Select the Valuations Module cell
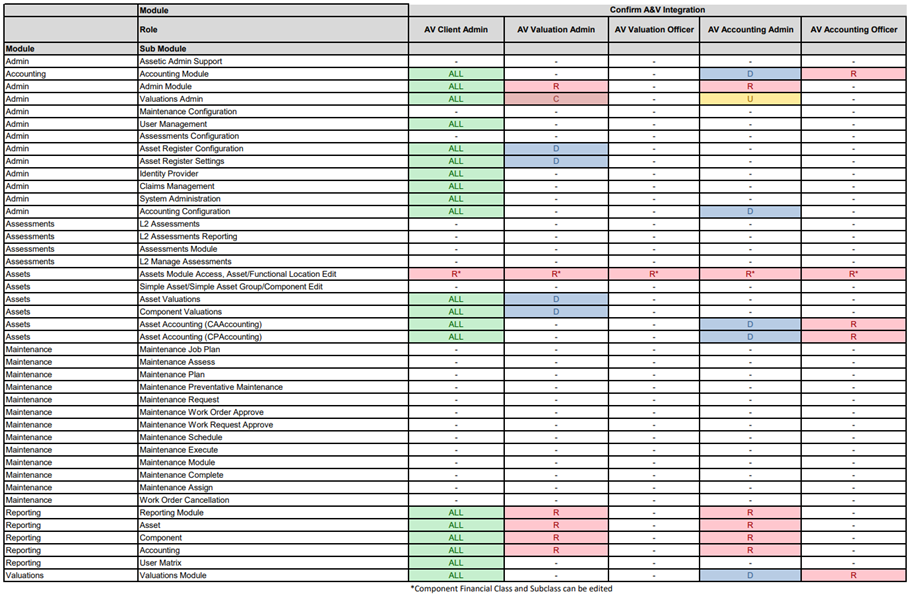The width and height of the screenshot is (916, 596). pyautogui.click(x=273, y=576)
